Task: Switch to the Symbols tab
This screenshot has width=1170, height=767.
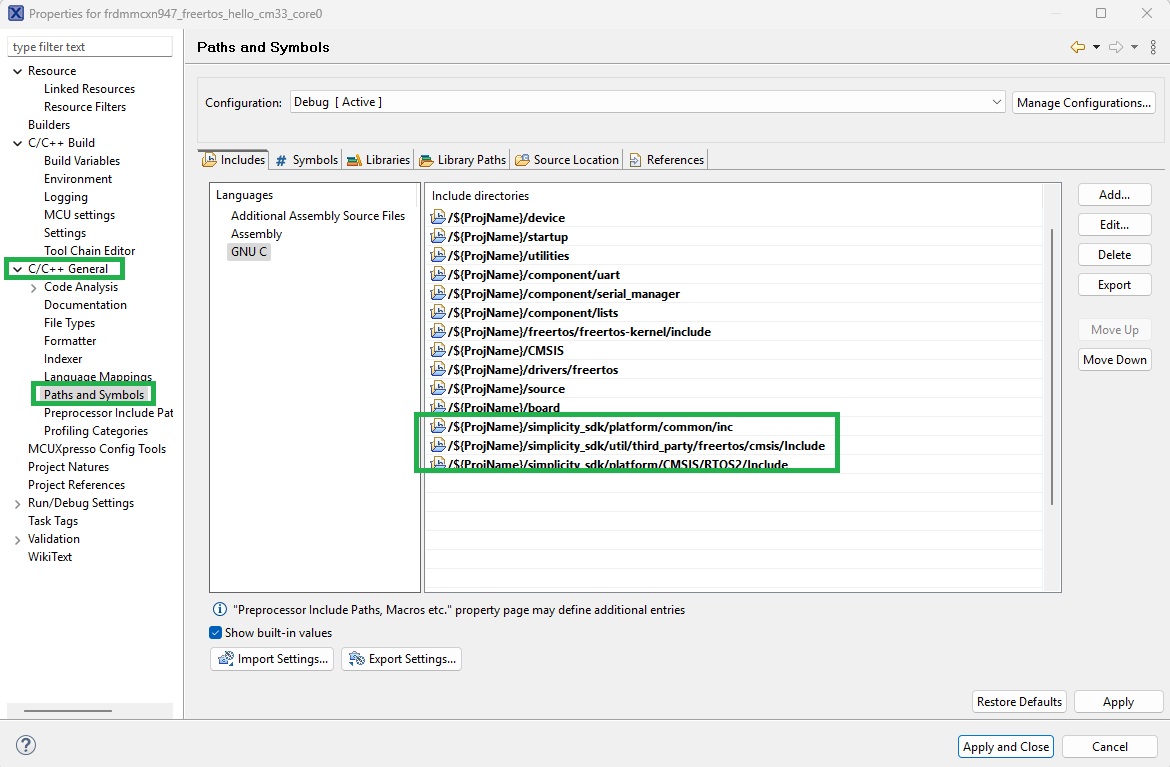Action: (306, 159)
